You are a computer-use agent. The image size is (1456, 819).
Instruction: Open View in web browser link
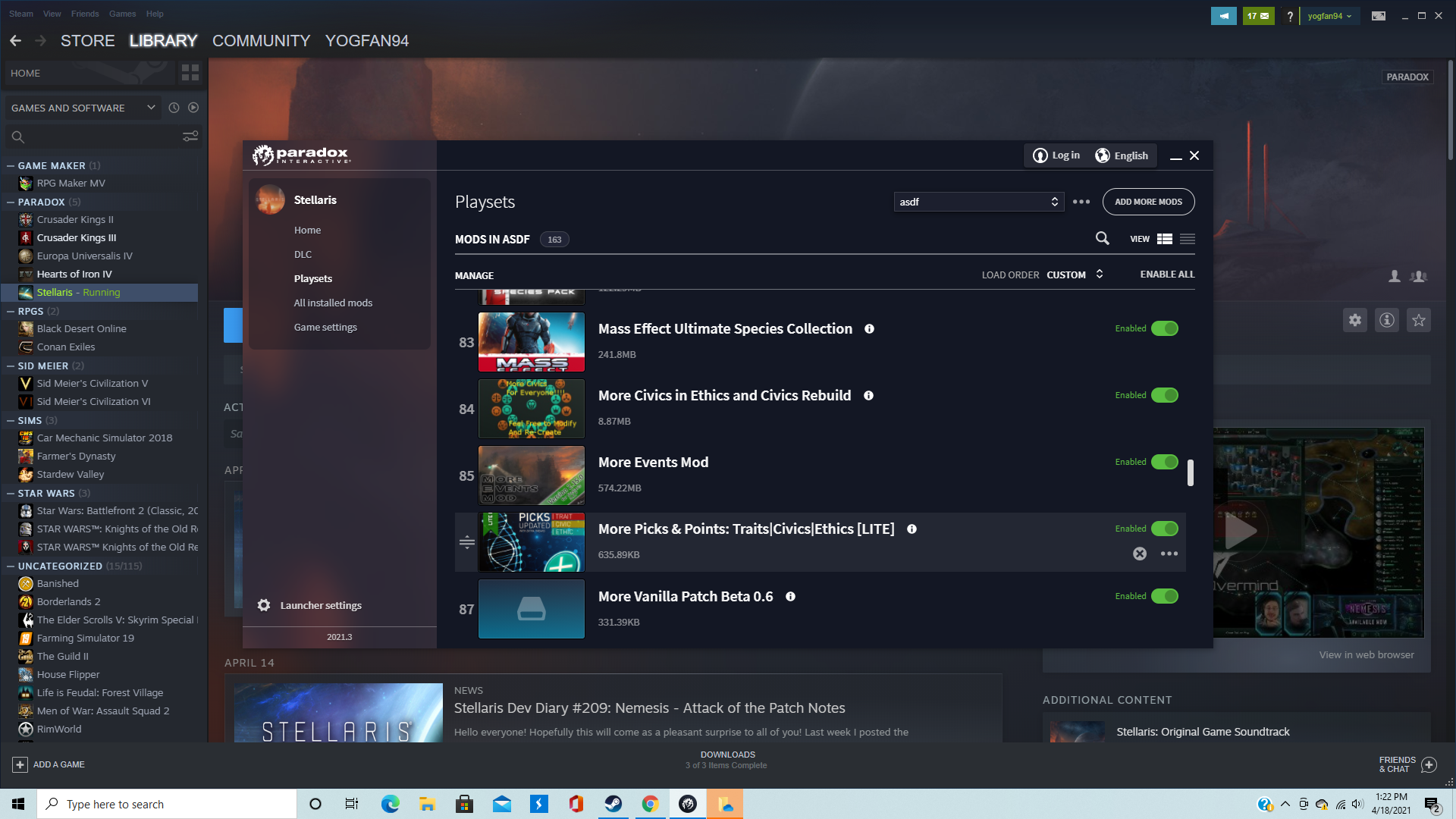tap(1366, 655)
